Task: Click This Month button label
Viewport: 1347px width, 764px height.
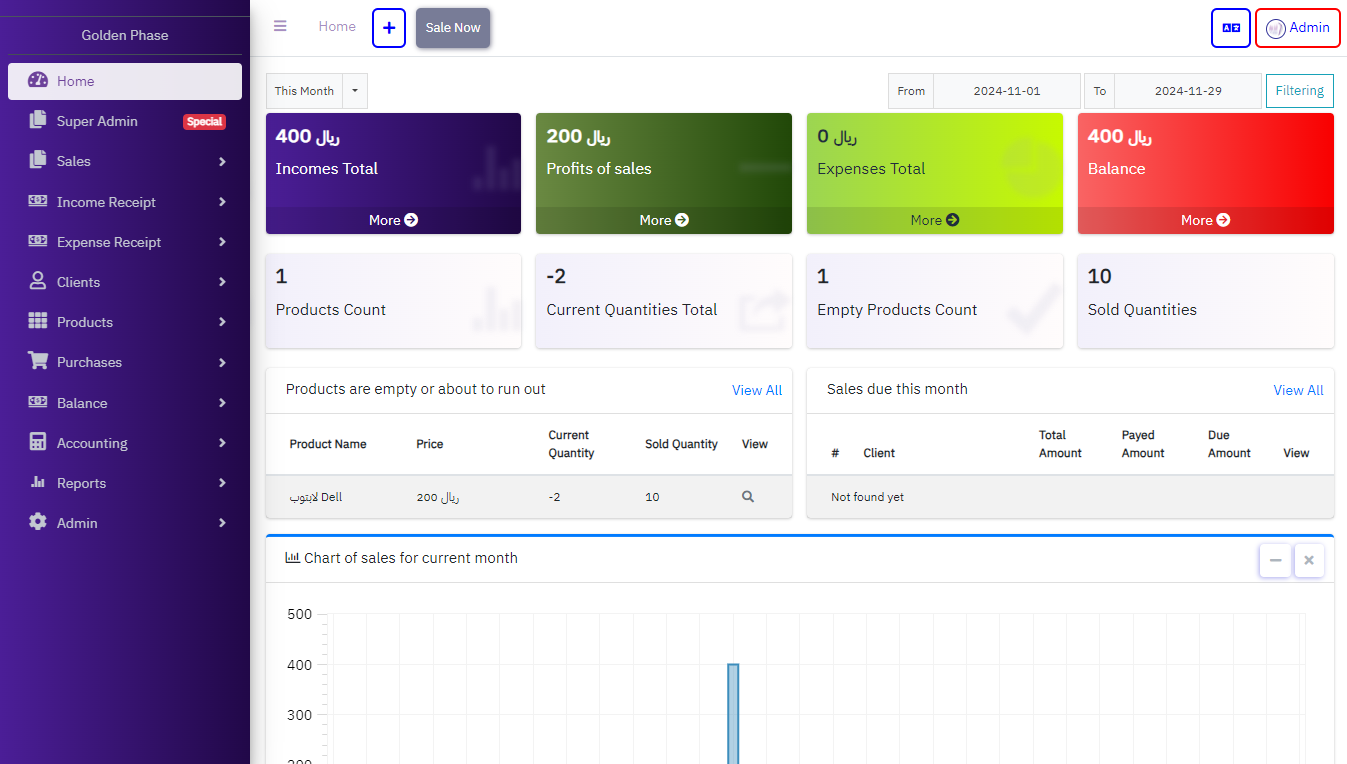Action: coord(304,91)
